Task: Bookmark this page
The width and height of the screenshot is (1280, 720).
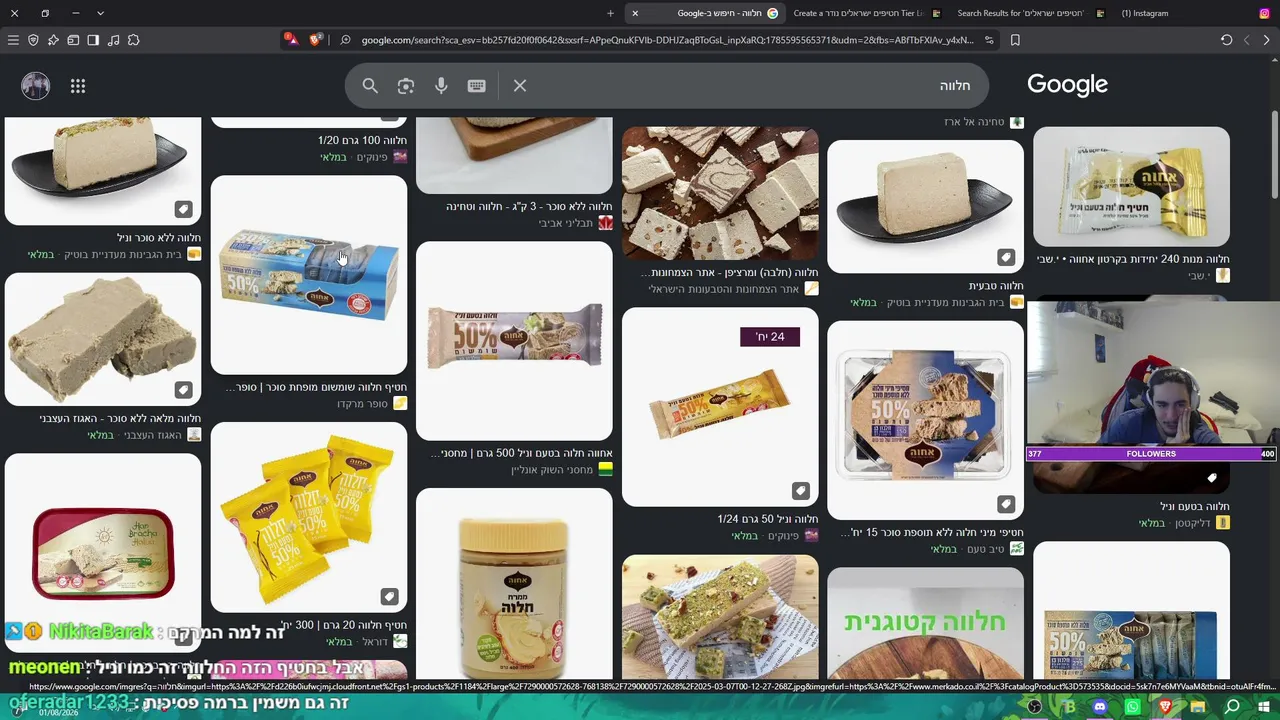Action: click(x=1015, y=40)
